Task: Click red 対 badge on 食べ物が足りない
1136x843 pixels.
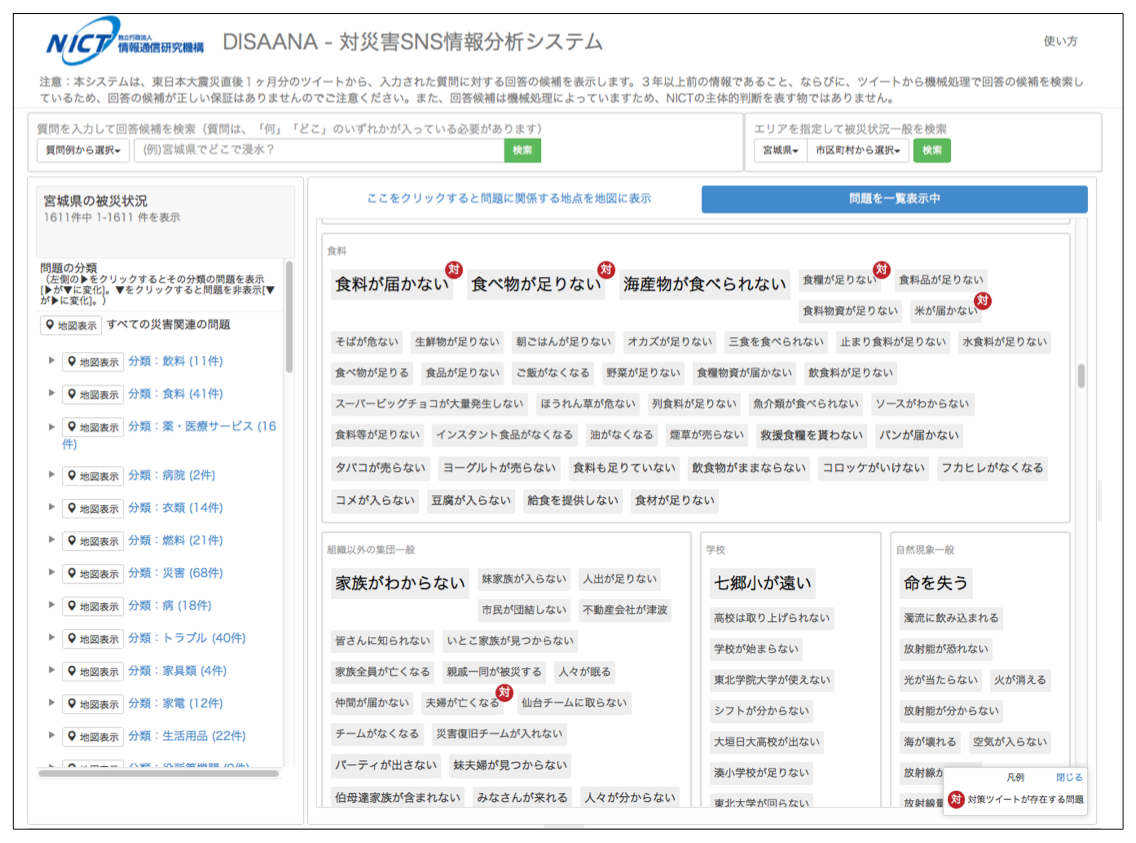Action: pyautogui.click(x=606, y=269)
